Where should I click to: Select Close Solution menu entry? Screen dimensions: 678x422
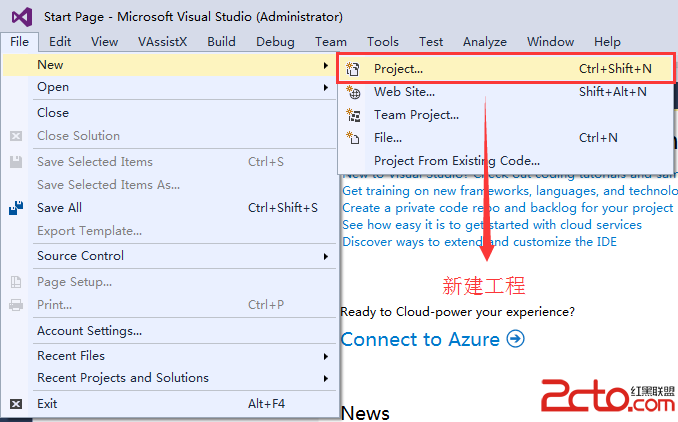pos(169,136)
